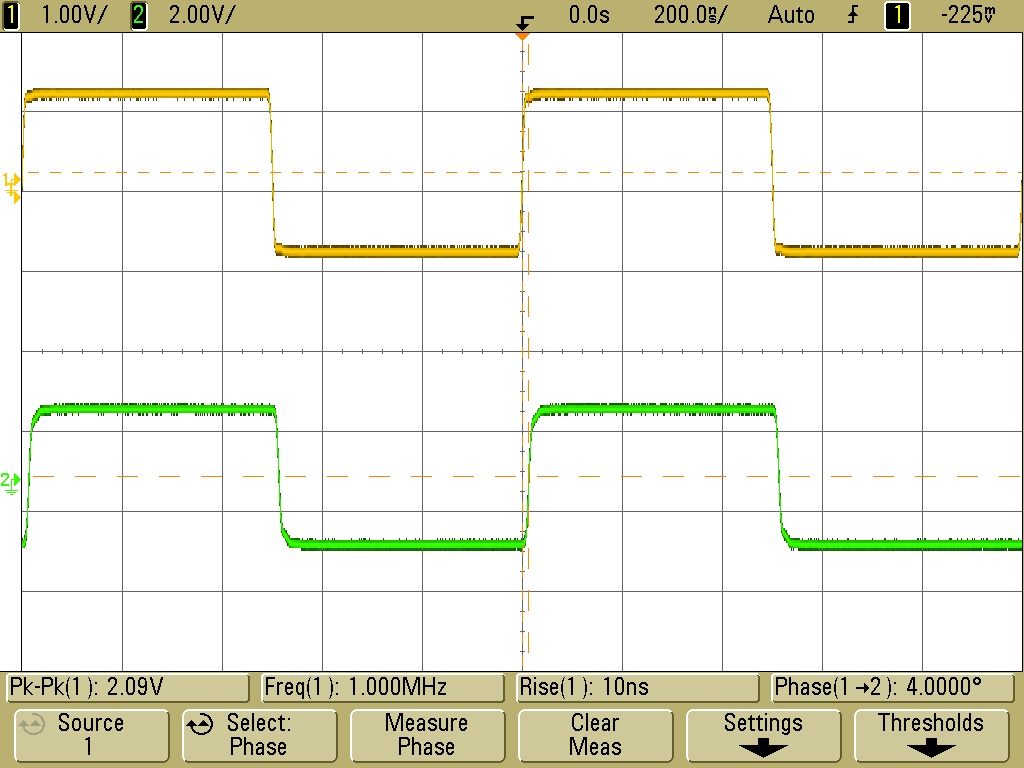
Task: Click the -225mV trigger level readout
Action: click(968, 15)
